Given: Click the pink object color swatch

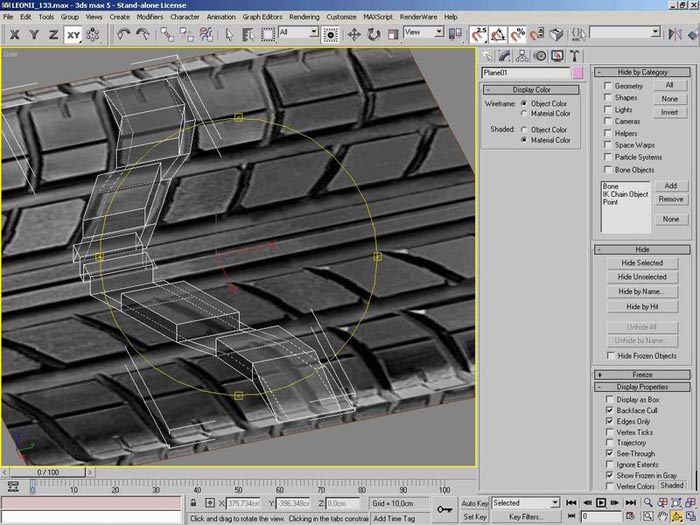Looking at the screenshot, I should (x=577, y=73).
